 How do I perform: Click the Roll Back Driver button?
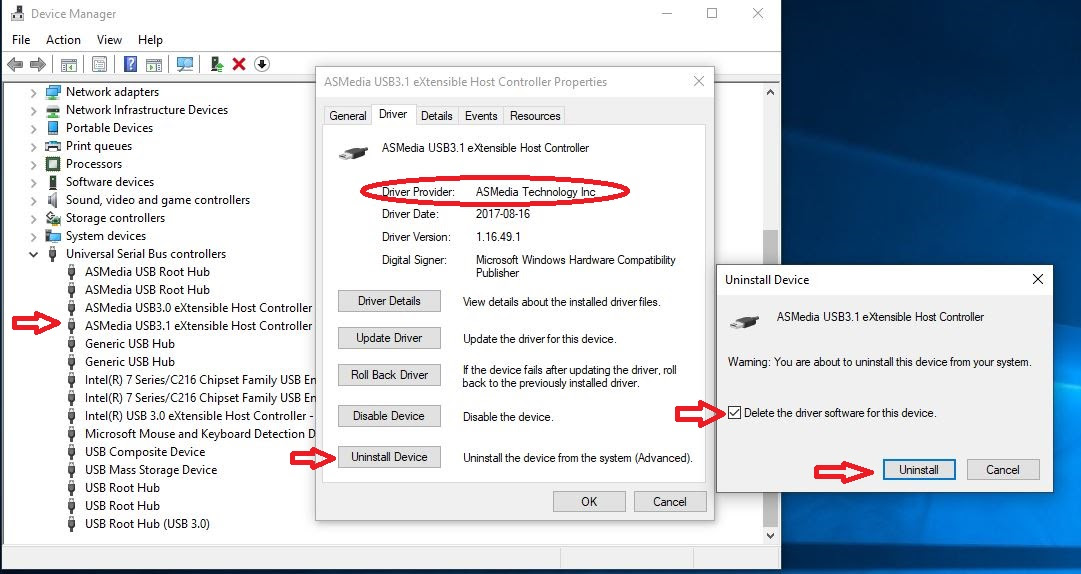pyautogui.click(x=389, y=375)
